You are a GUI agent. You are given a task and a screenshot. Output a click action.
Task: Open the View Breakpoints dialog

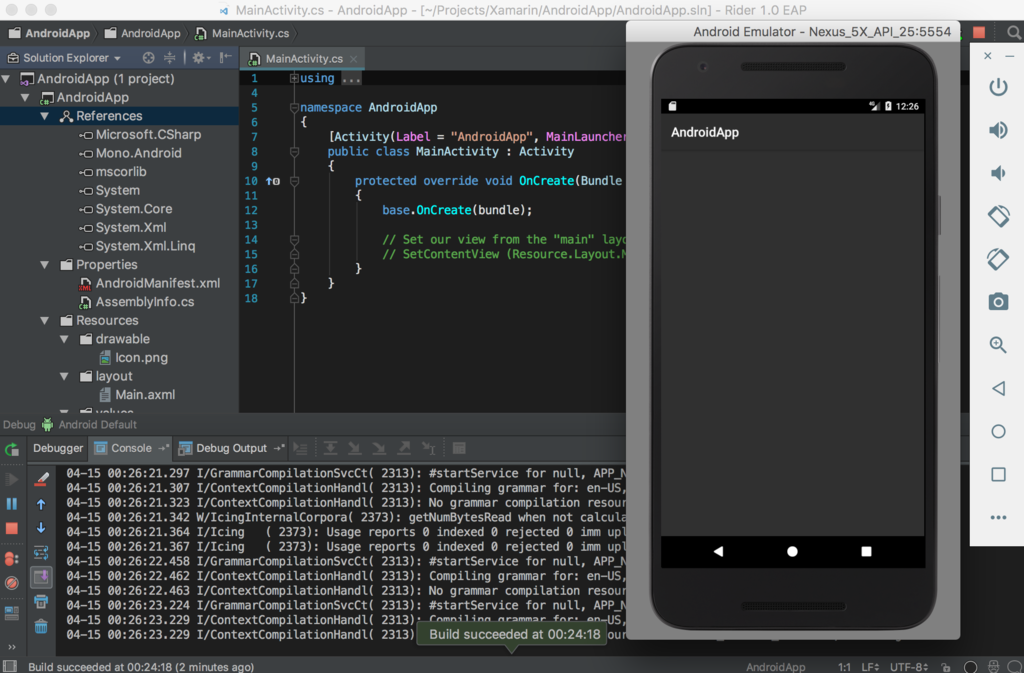(x=12, y=559)
